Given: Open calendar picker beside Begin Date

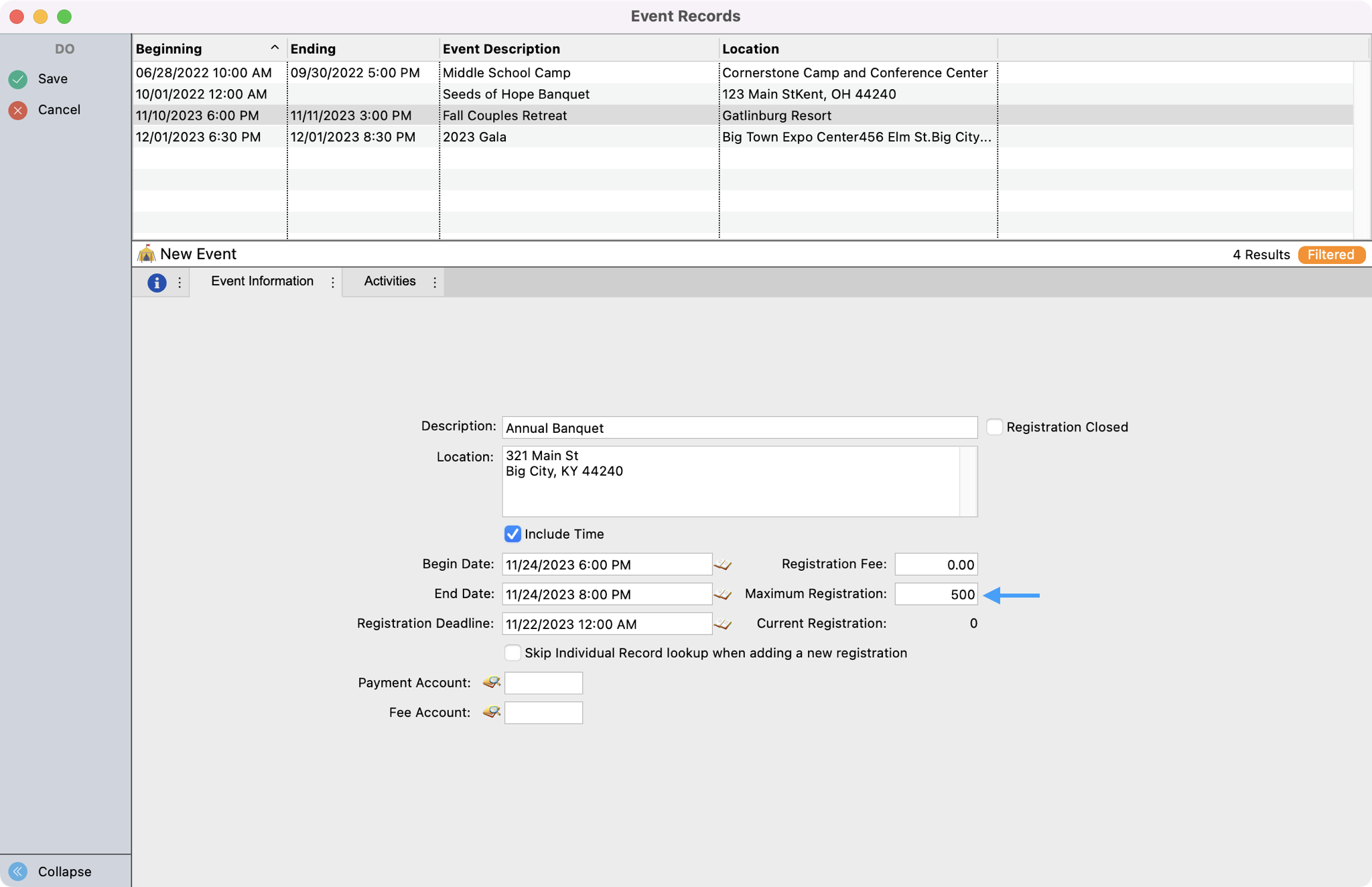Looking at the screenshot, I should [722, 565].
